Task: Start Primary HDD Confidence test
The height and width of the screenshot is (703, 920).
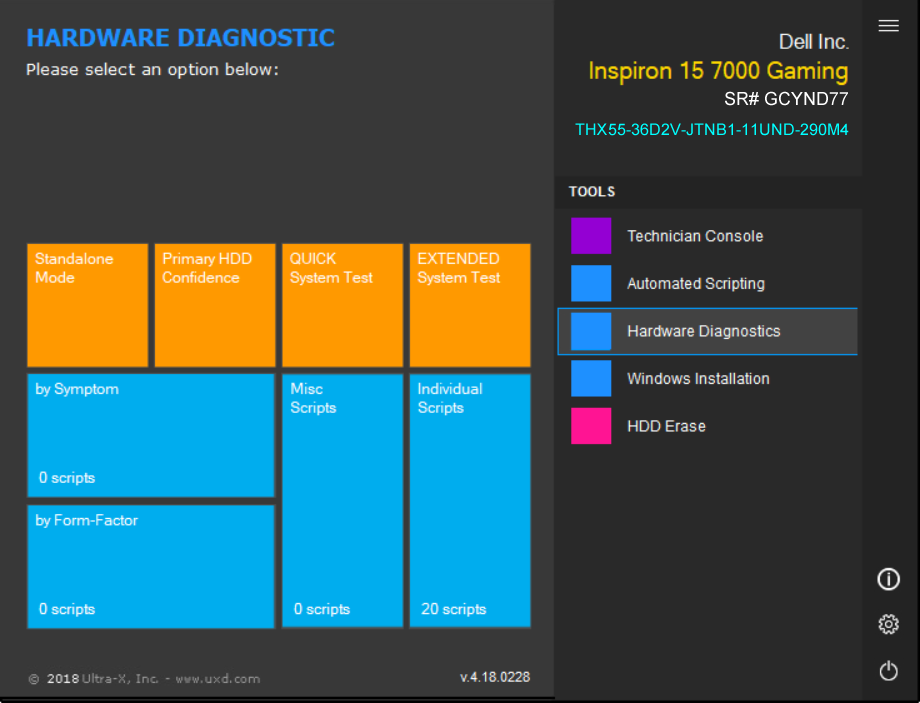Action: 215,305
